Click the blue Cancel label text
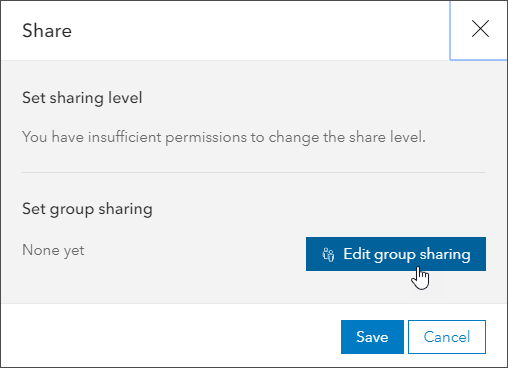 tap(447, 337)
